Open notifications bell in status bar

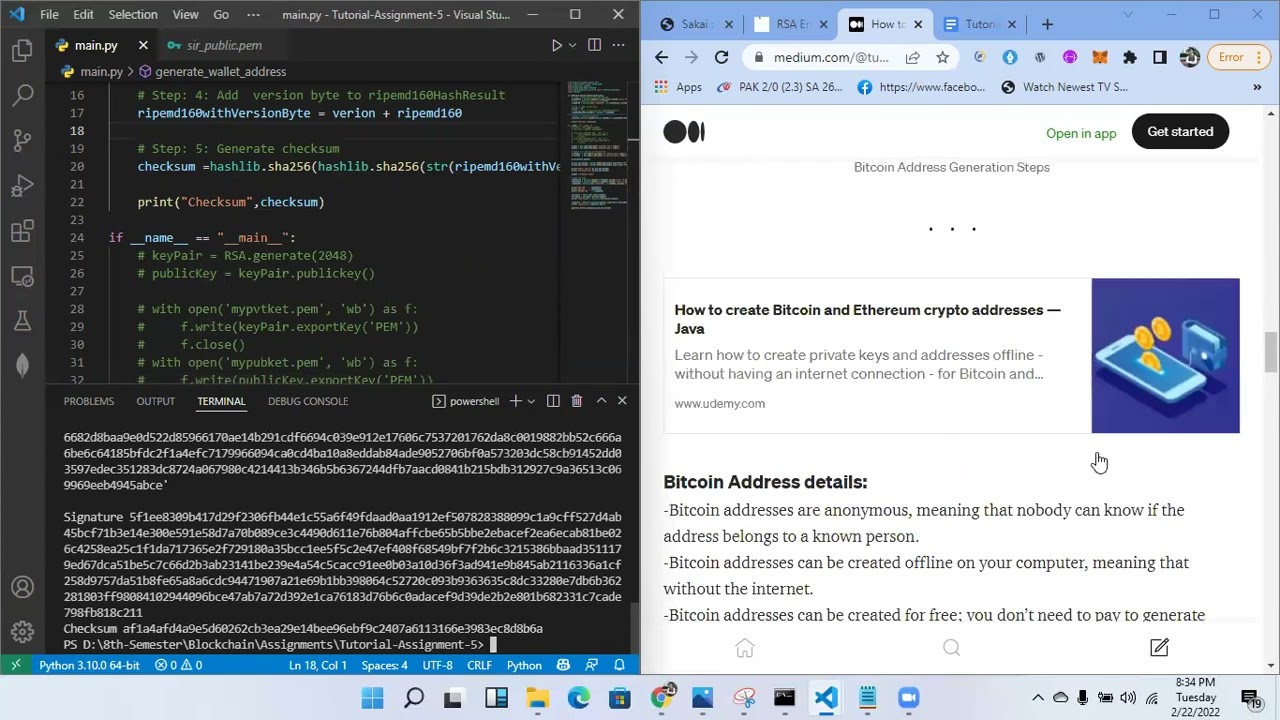[x=619, y=665]
